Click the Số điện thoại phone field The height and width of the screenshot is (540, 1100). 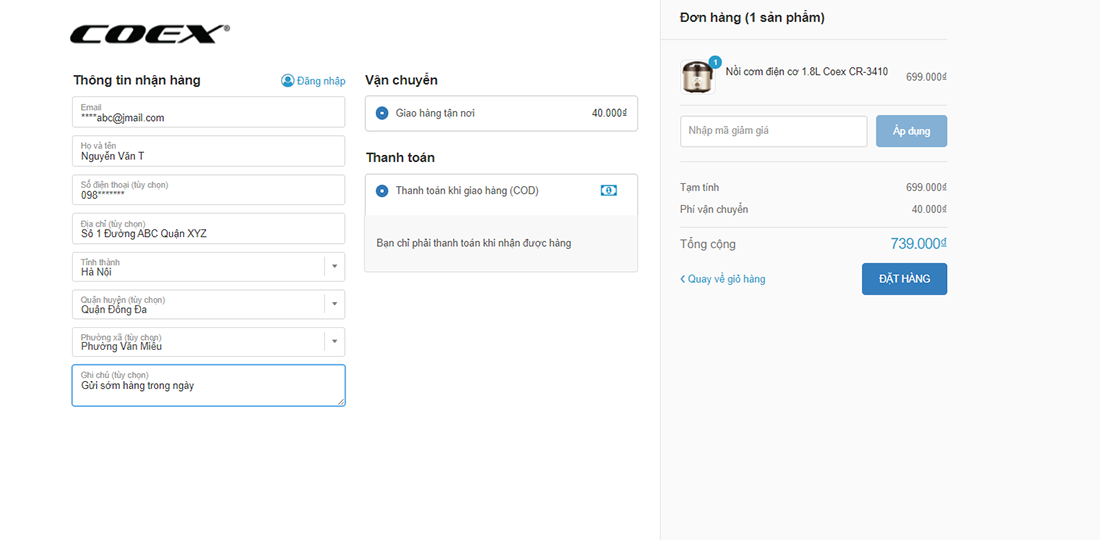208,190
